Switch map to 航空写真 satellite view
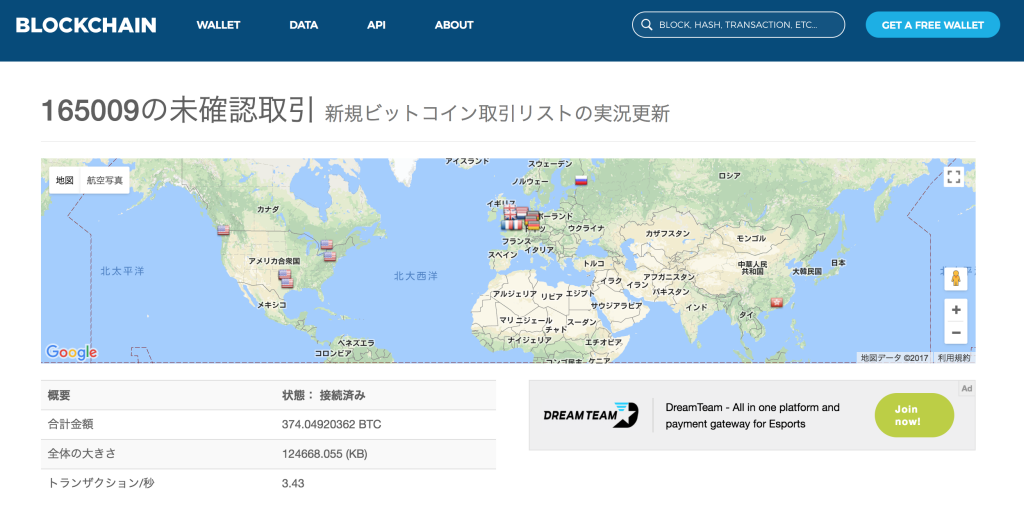Image resolution: width=1024 pixels, height=512 pixels. click(105, 180)
